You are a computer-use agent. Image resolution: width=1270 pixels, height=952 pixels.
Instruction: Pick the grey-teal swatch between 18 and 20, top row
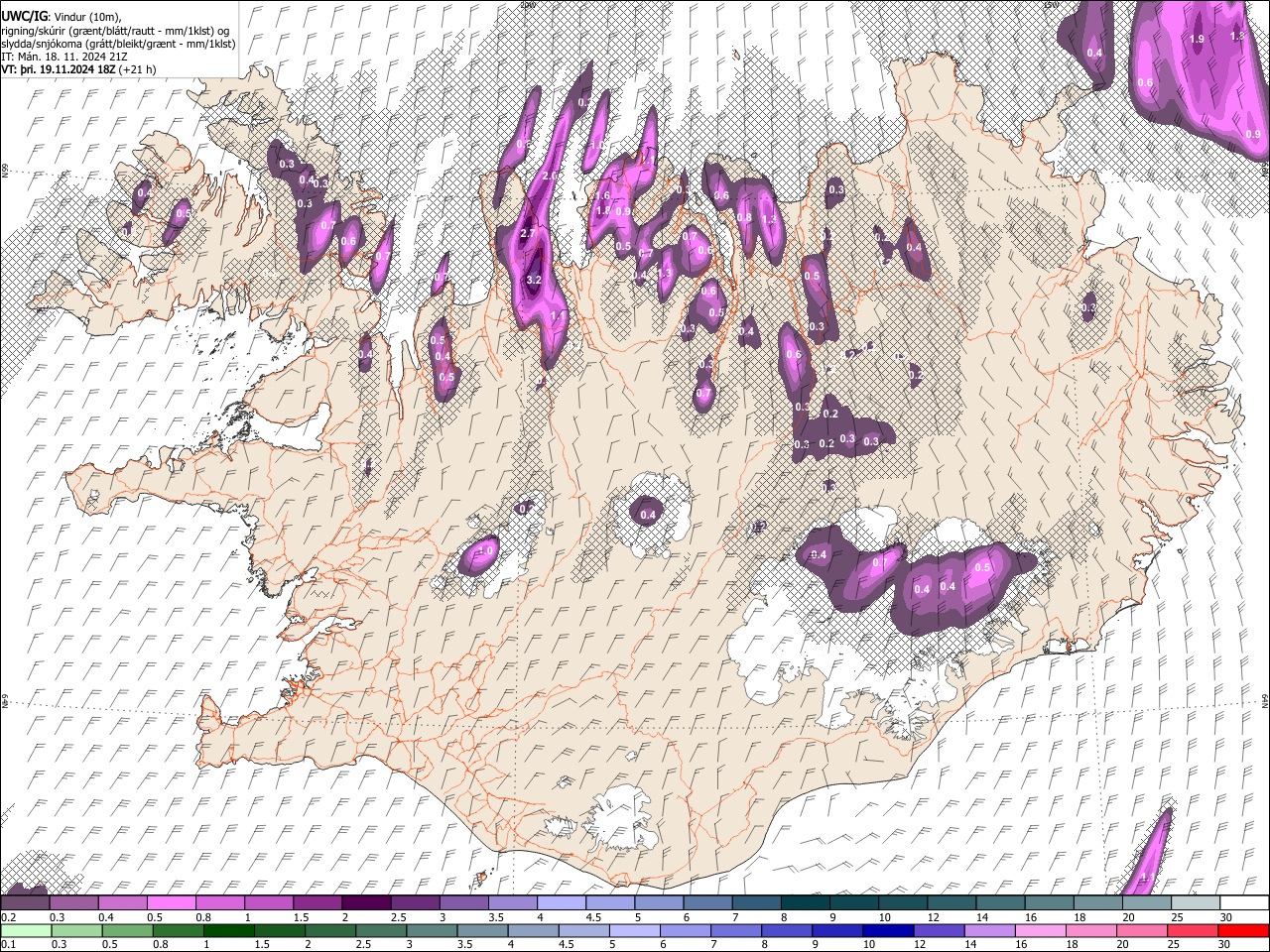pyautogui.click(x=1097, y=903)
